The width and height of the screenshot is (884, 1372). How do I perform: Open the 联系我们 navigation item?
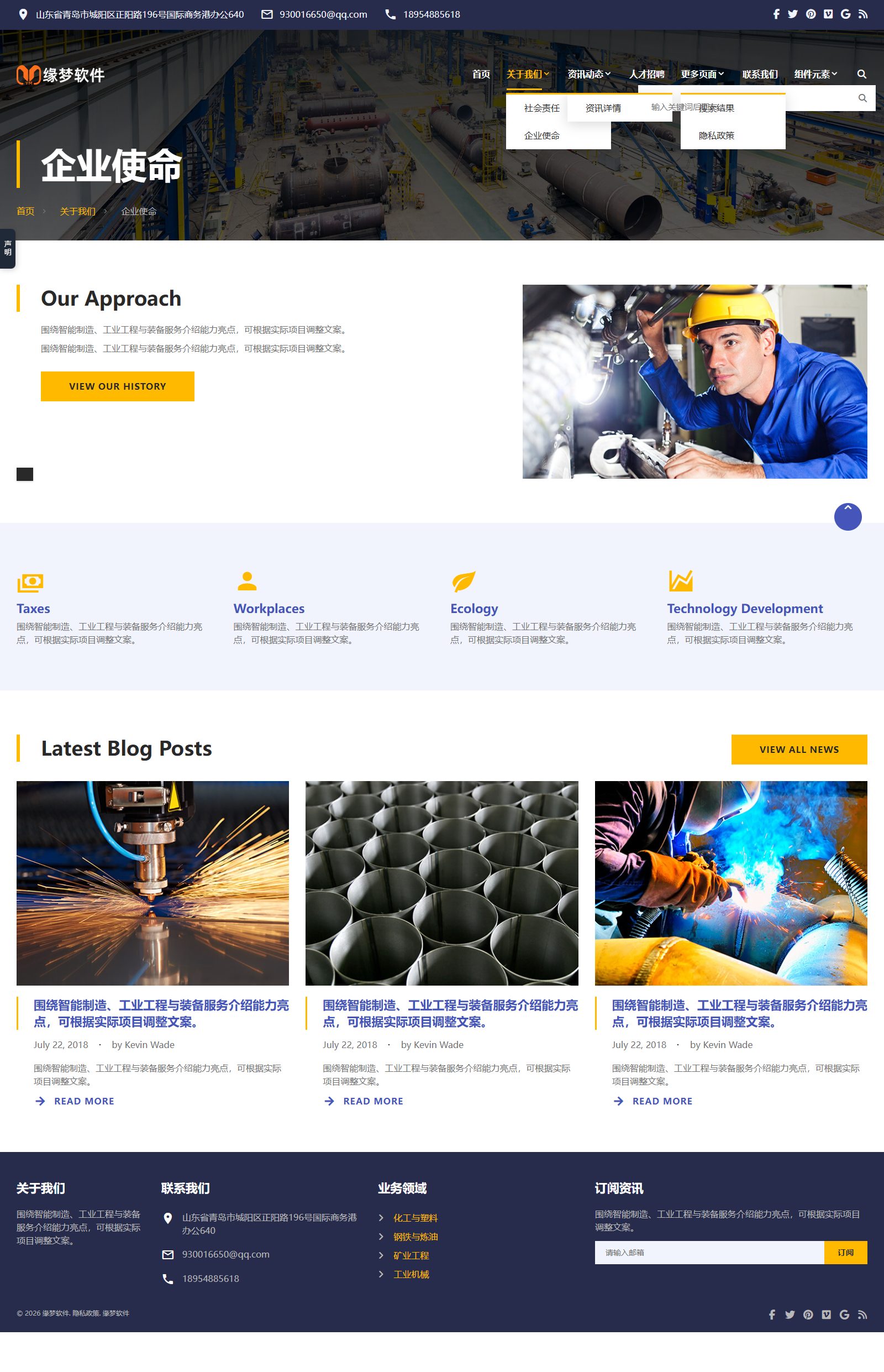click(760, 74)
